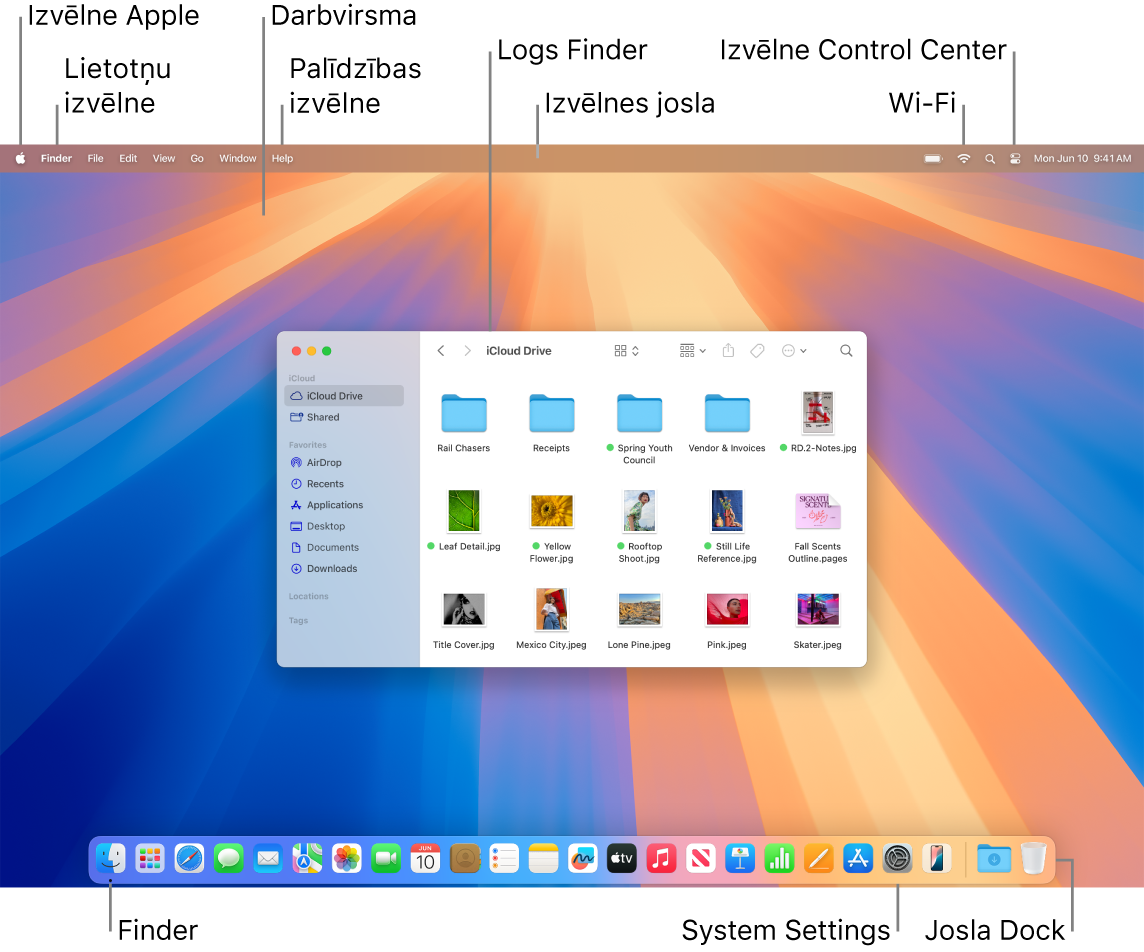Image resolution: width=1144 pixels, height=952 pixels.
Task: Open Contacts app in the Dock
Action: [465, 859]
